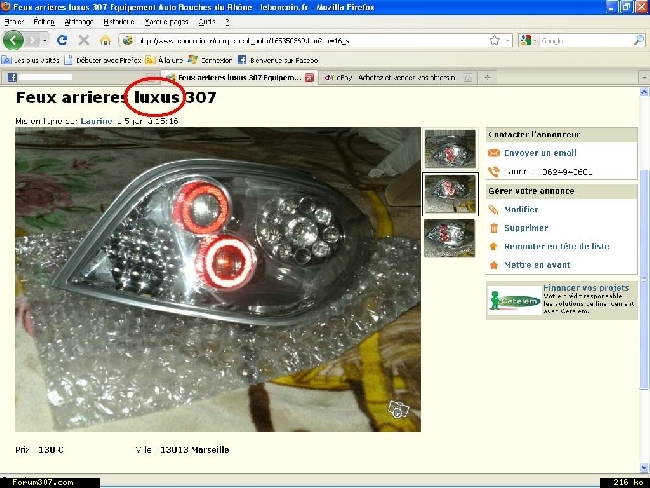Screen dimensions: 650x488
Task: Click the Cetelem logo banner
Action: 514,300
